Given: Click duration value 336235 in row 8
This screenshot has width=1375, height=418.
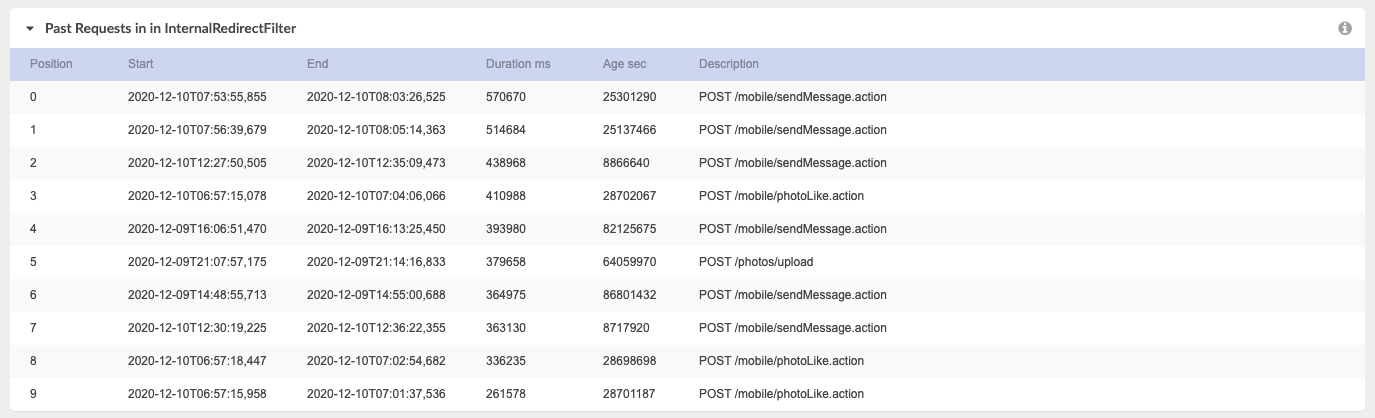Looking at the screenshot, I should point(506,361).
